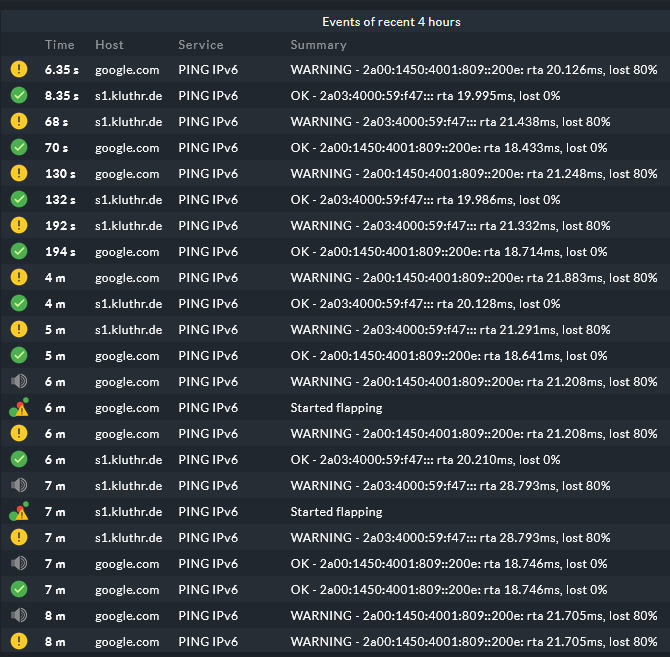This screenshot has height=657, width=670.
Task: Click the 68 s time value
Action: click(56, 122)
